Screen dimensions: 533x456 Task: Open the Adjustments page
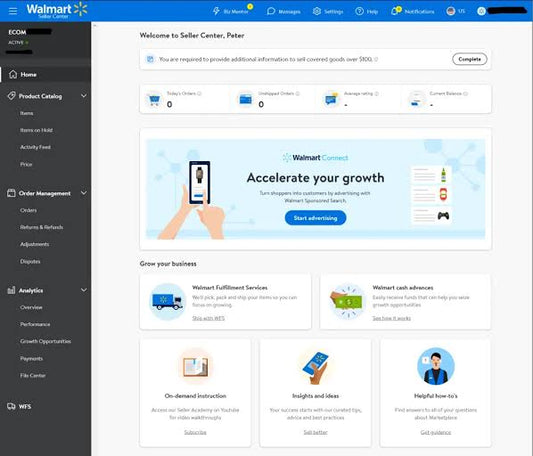pos(34,244)
